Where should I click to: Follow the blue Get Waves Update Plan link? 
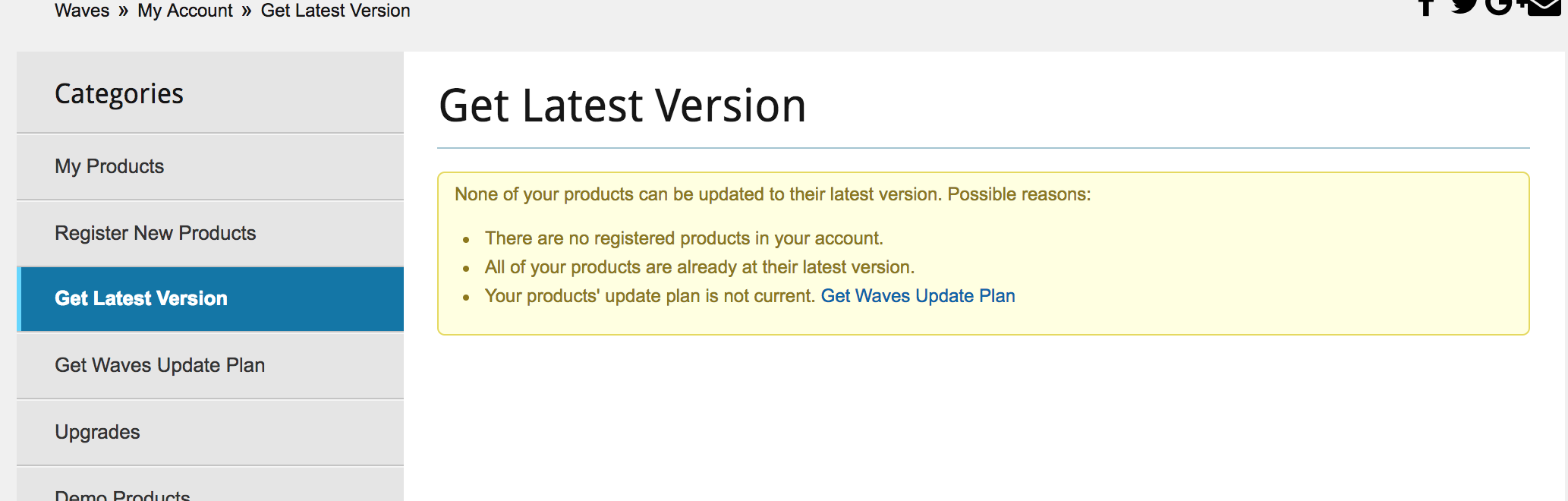coord(918,296)
